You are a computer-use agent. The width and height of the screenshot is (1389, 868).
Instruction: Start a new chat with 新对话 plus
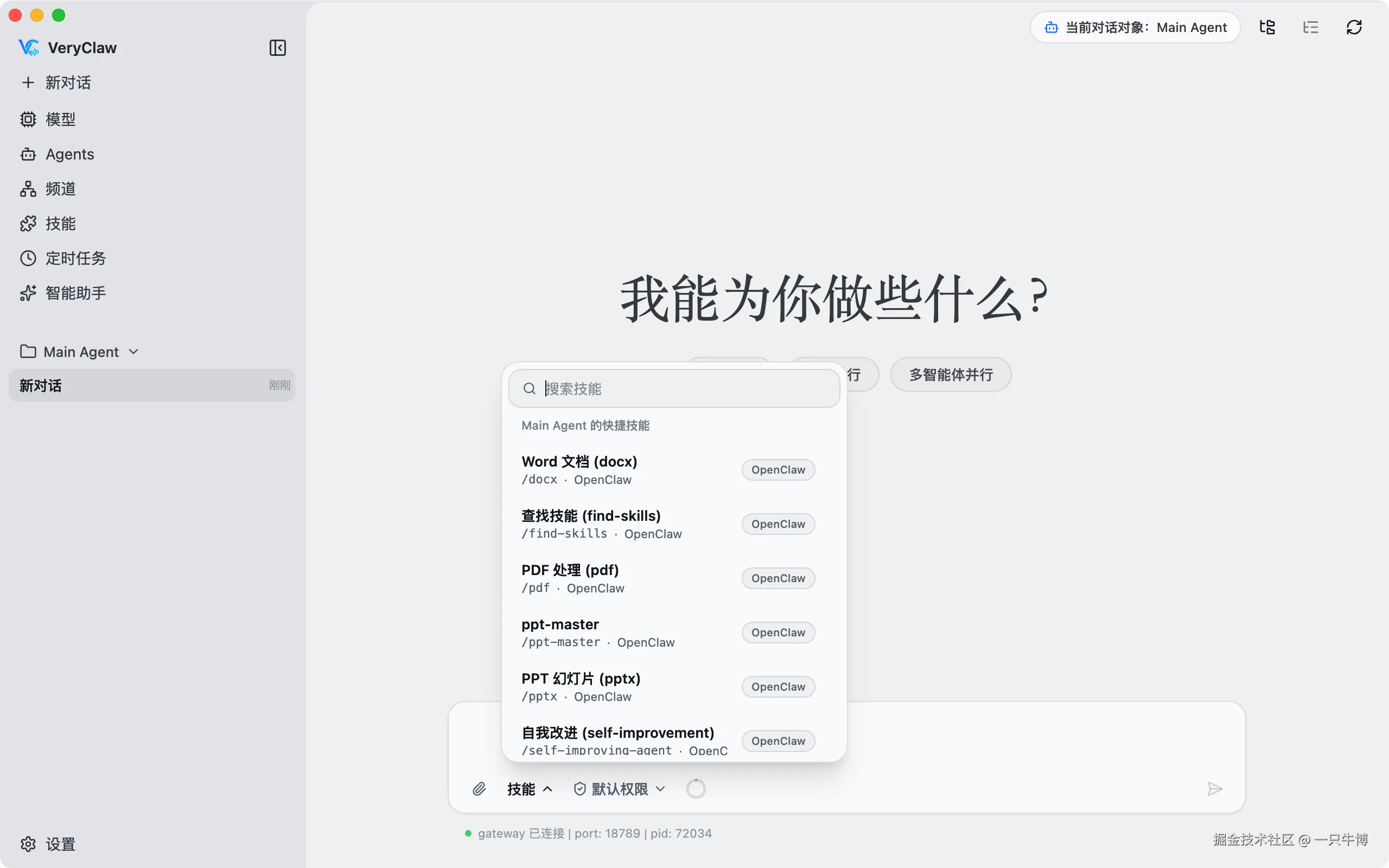point(56,82)
